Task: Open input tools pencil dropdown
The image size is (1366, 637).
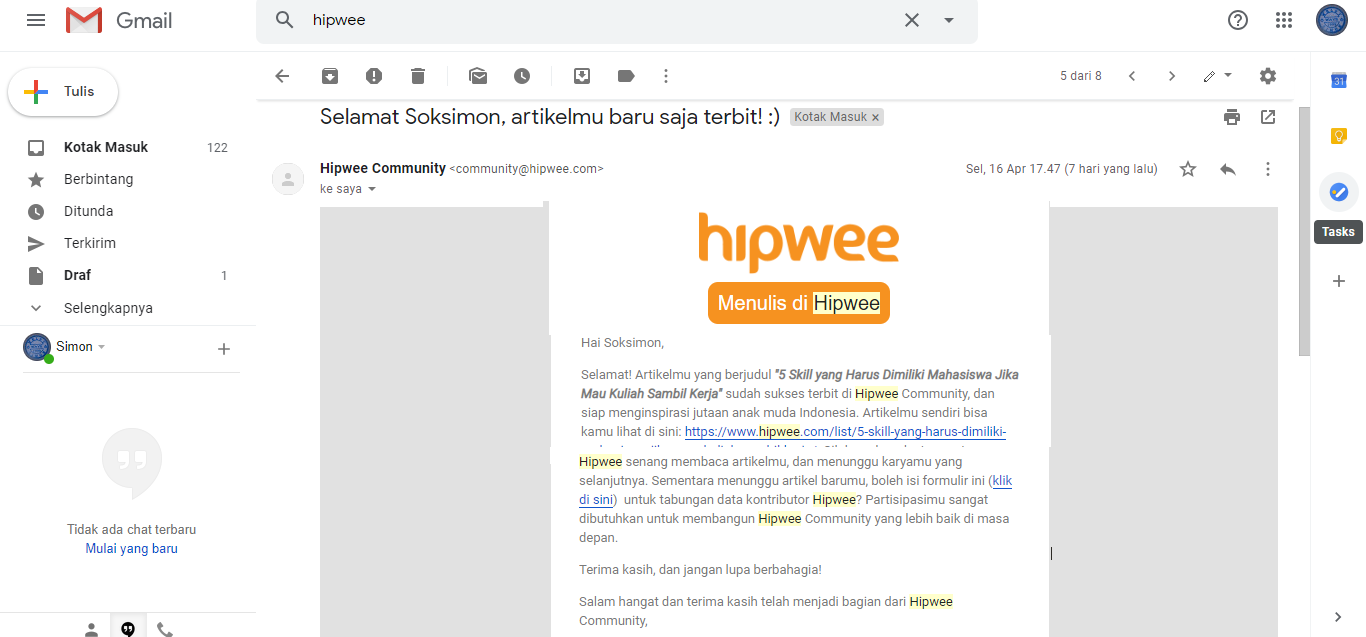Action: click(1218, 76)
